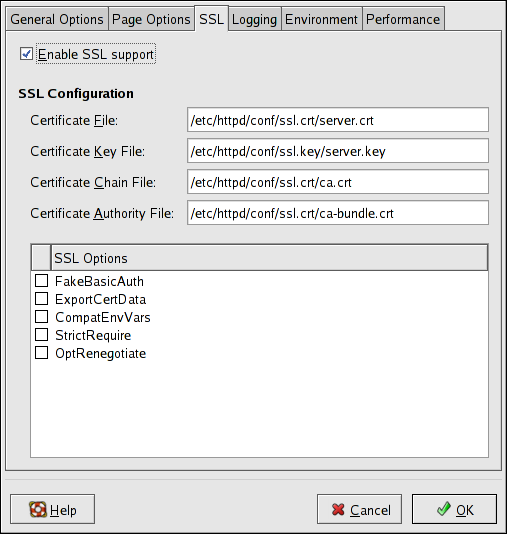Switch to the Performance tab
This screenshot has width=507, height=534.
(x=403, y=19)
